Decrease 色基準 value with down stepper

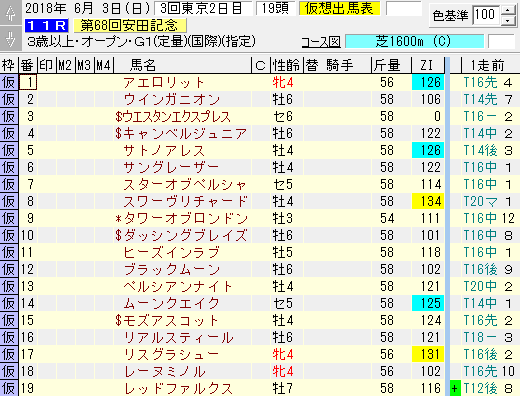(x=507, y=20)
